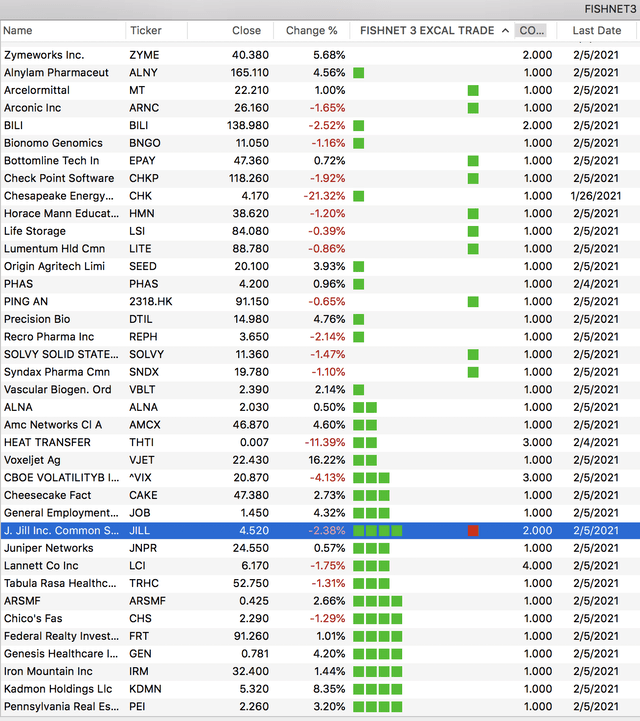Select GEN ticker cell
Screen dimensions: 640x721
pyautogui.click(x=140, y=654)
